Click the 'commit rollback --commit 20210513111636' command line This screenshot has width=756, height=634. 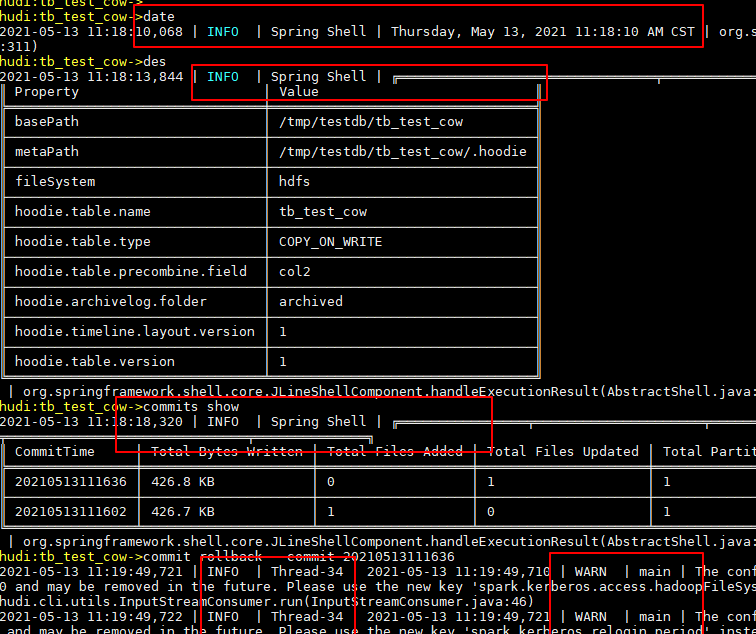299,556
